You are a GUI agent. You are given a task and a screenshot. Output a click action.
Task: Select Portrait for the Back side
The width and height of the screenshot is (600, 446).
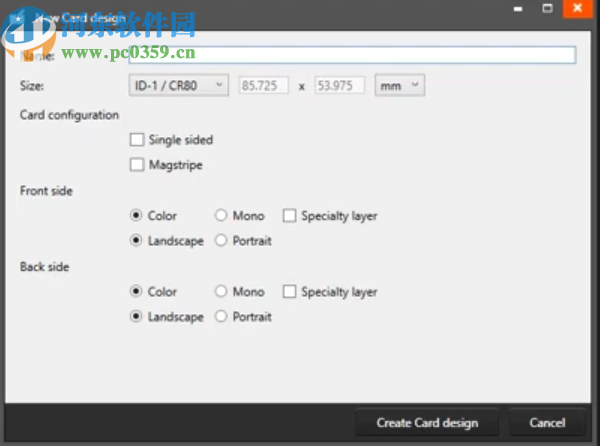[x=221, y=316]
